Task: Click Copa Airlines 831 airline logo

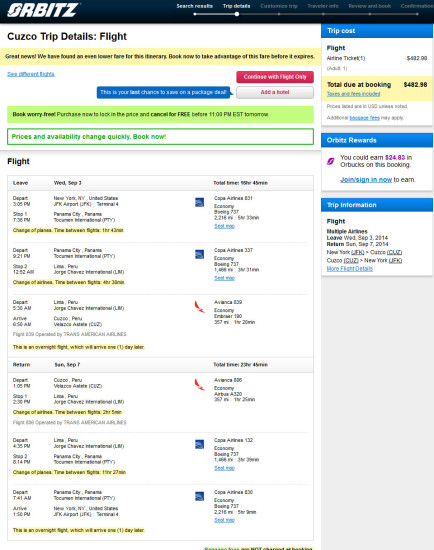Action: tap(199, 202)
